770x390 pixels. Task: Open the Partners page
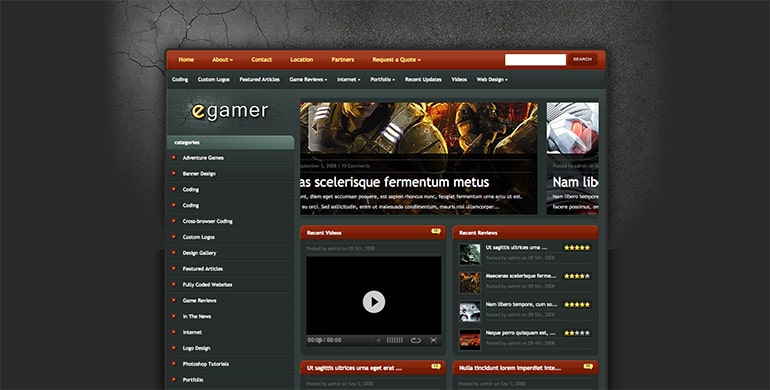(x=343, y=59)
